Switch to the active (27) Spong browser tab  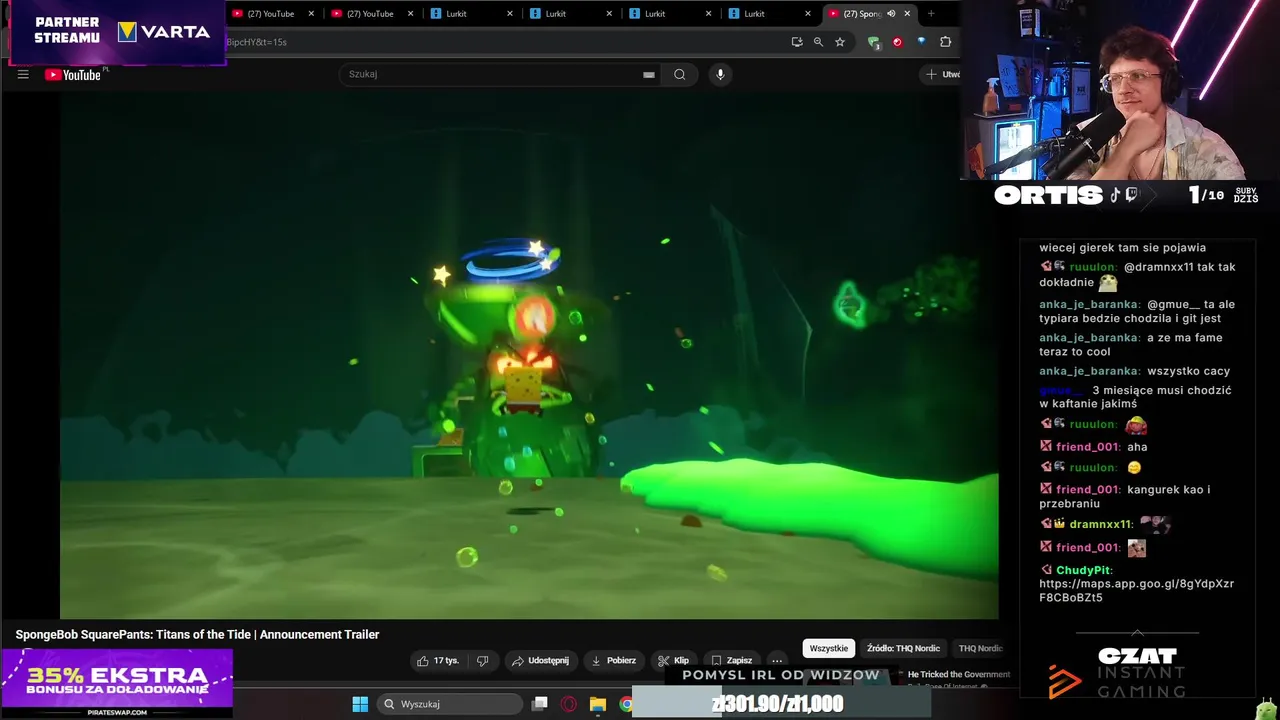[861, 14]
